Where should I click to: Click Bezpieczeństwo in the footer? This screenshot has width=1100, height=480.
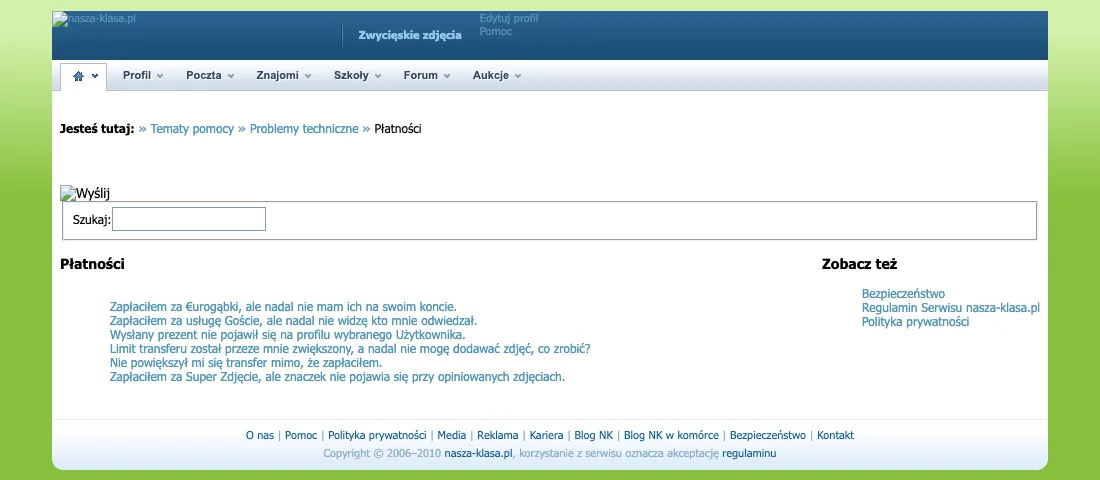768,435
